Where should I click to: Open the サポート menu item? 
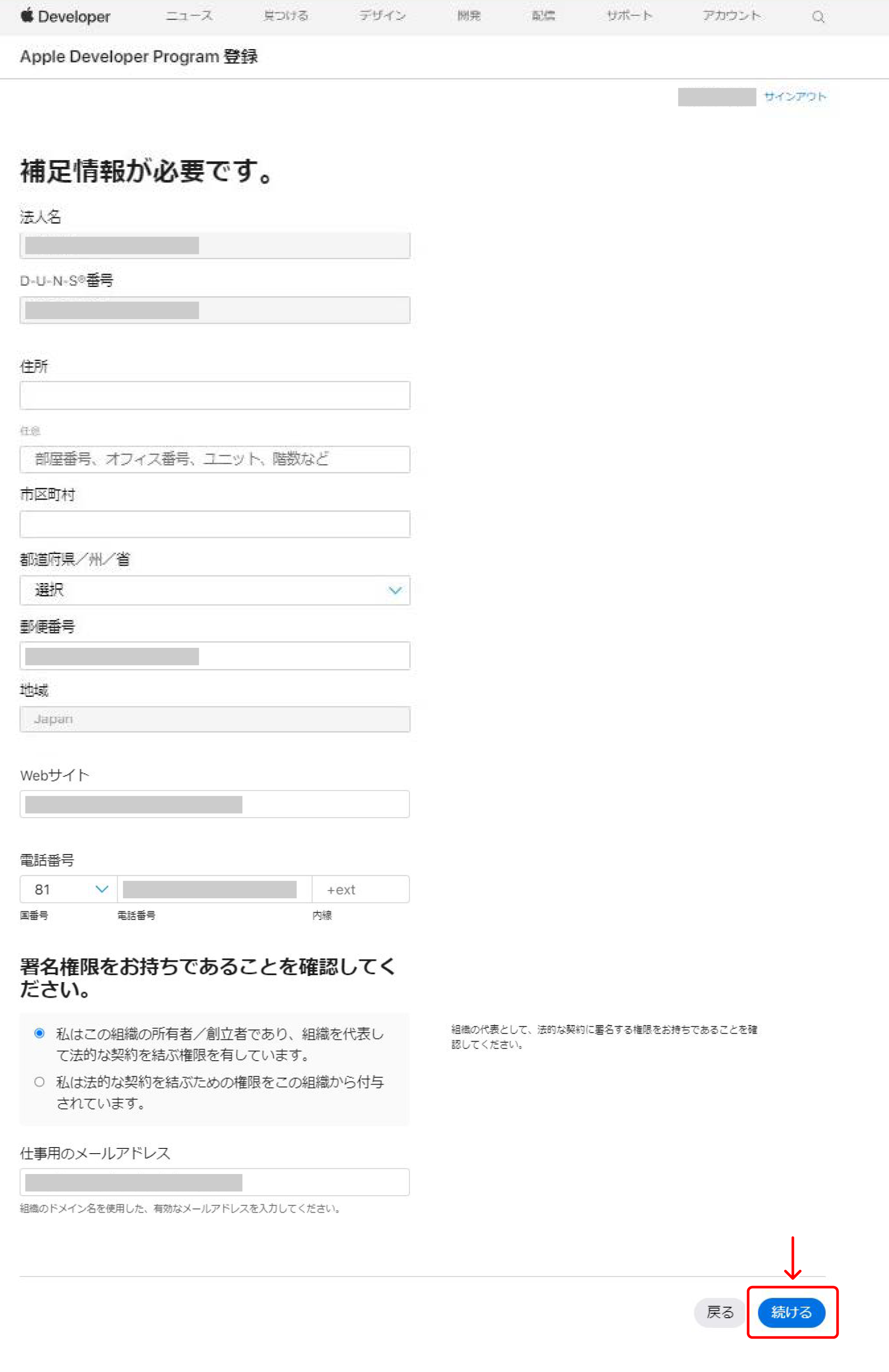pyautogui.click(x=629, y=16)
